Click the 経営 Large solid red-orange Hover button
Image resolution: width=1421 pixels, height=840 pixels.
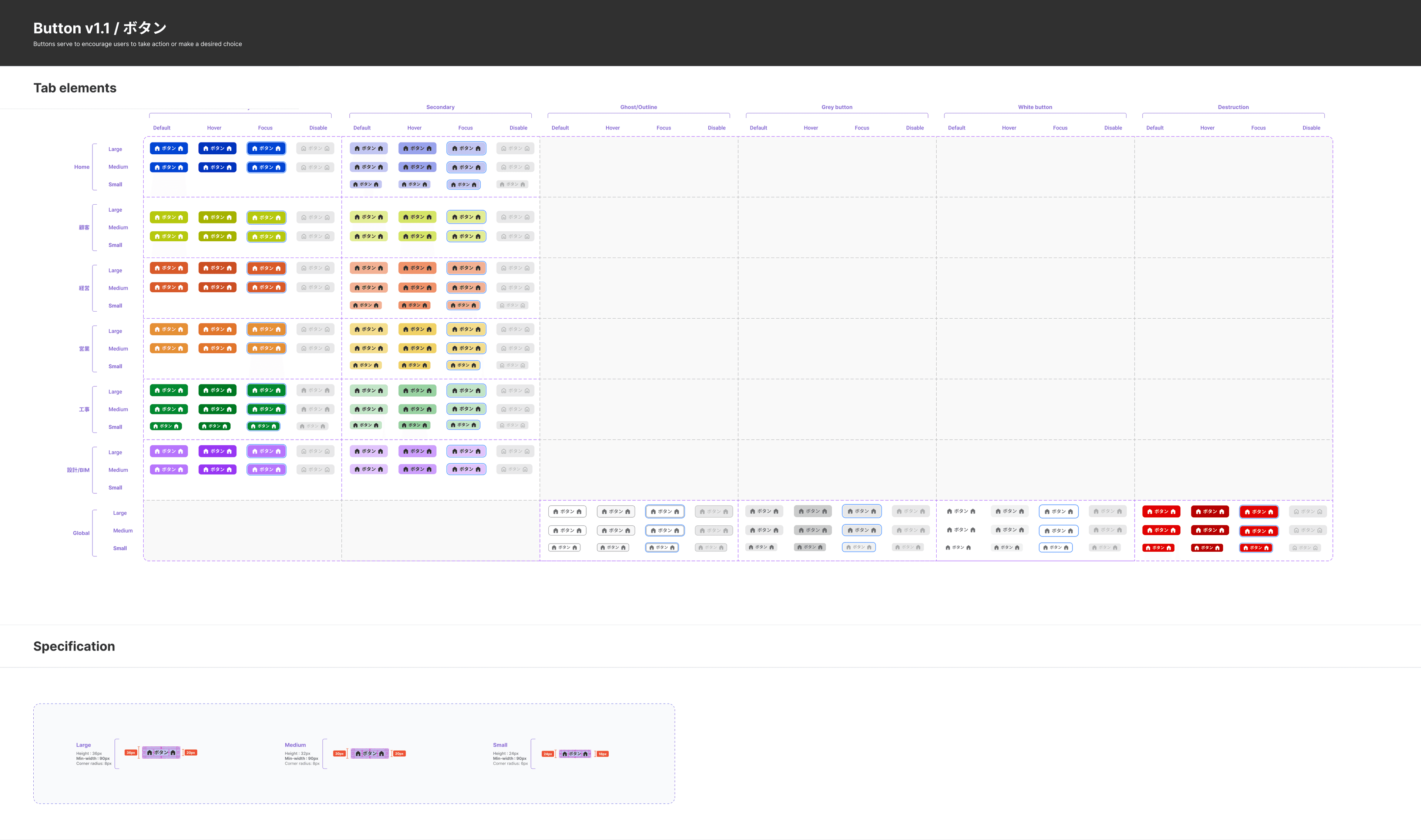(x=217, y=268)
